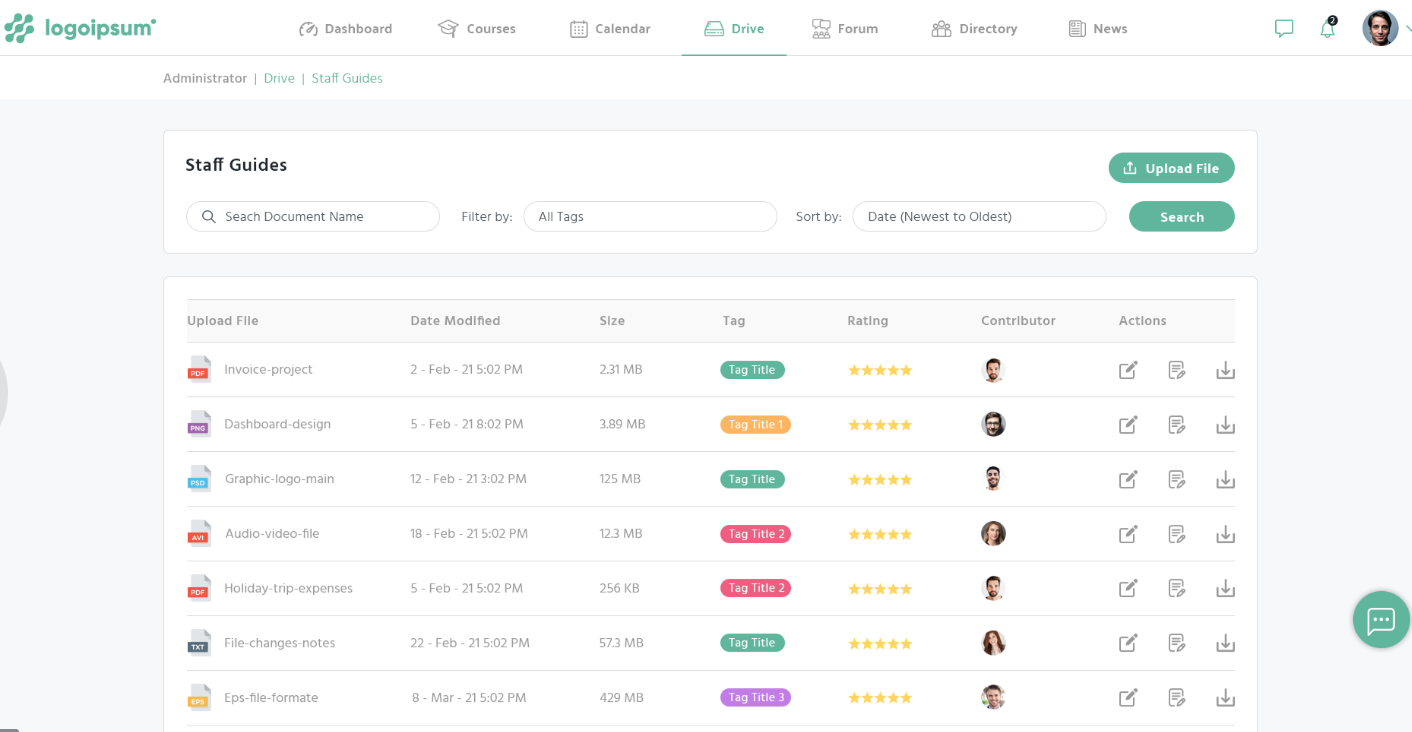1412x732 pixels.
Task: Open notes for Eps-file-formate file
Action: (1177, 698)
